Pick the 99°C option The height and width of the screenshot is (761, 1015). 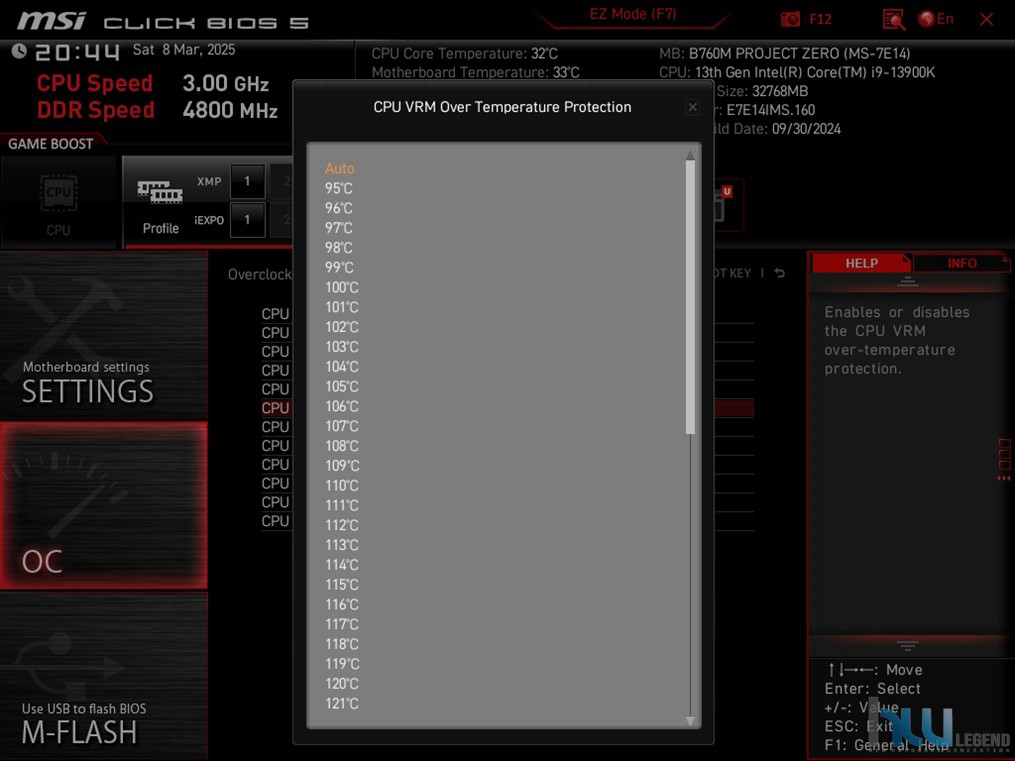coord(339,267)
